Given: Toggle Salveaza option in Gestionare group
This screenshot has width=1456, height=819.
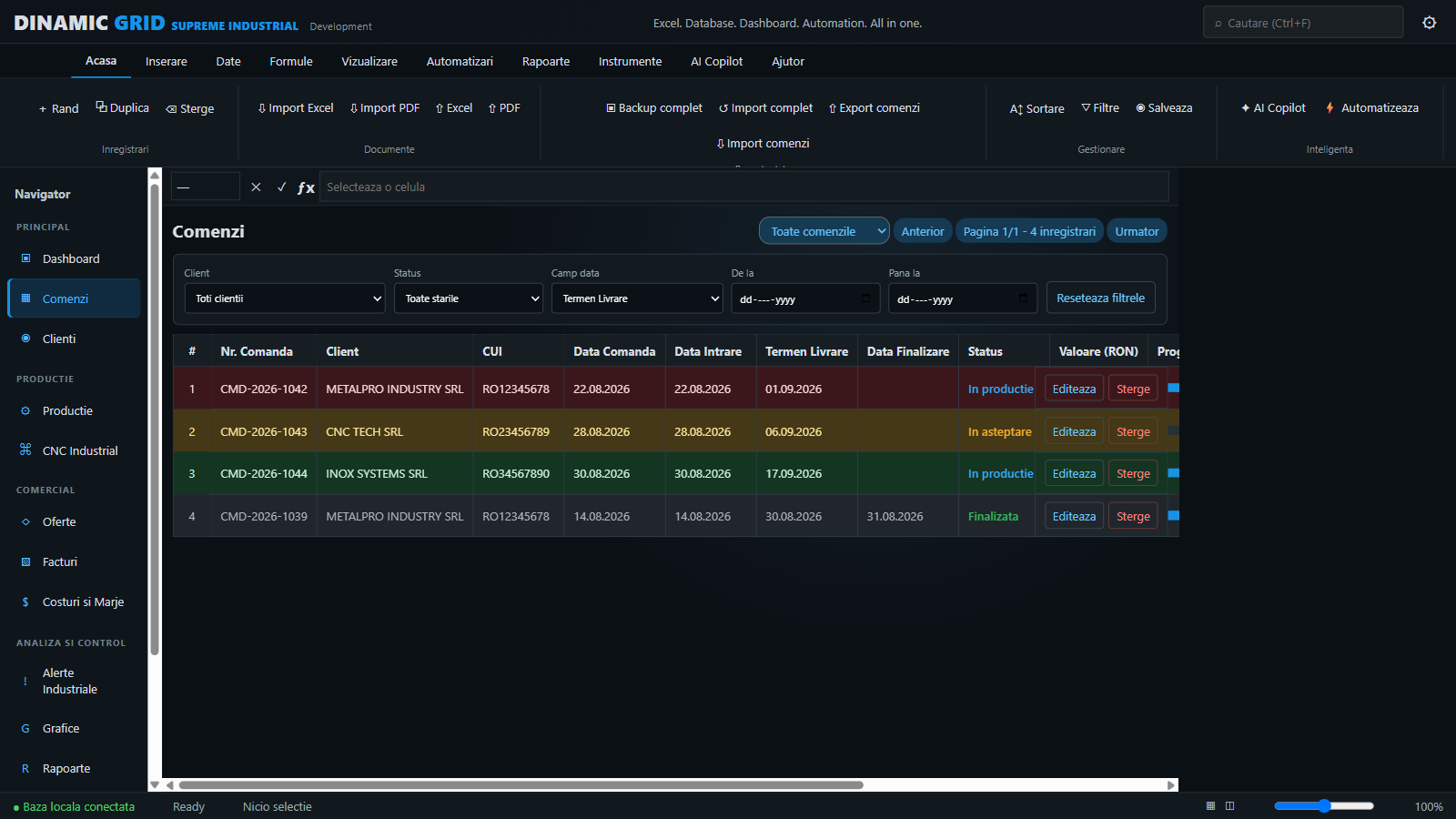Looking at the screenshot, I should 1164,108.
